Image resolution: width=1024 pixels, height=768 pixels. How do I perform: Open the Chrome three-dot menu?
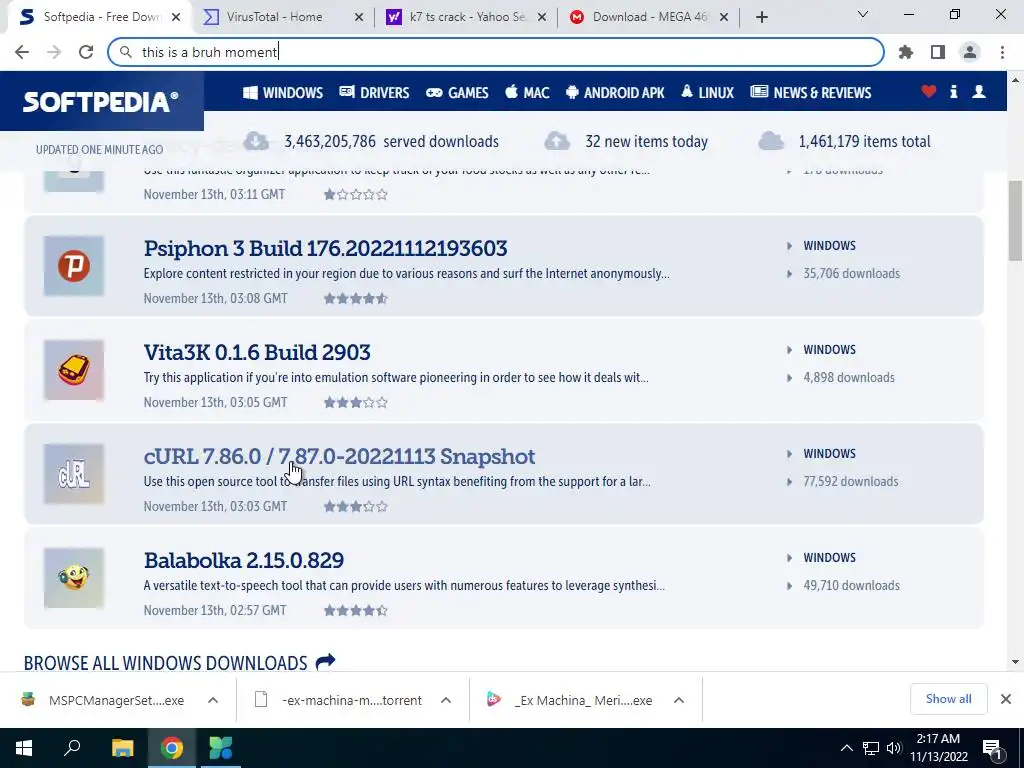[x=1002, y=52]
